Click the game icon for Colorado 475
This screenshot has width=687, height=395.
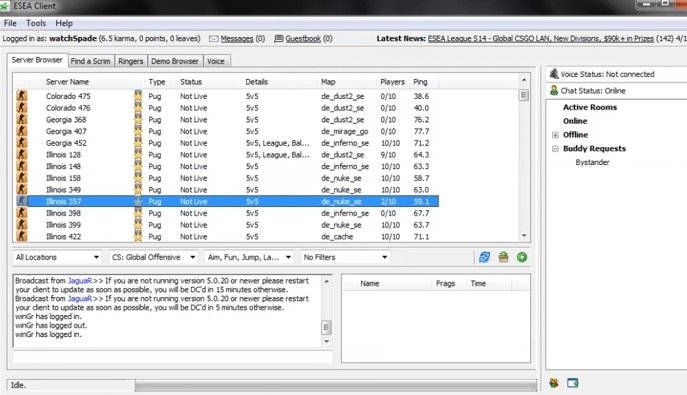pyautogui.click(x=21, y=95)
